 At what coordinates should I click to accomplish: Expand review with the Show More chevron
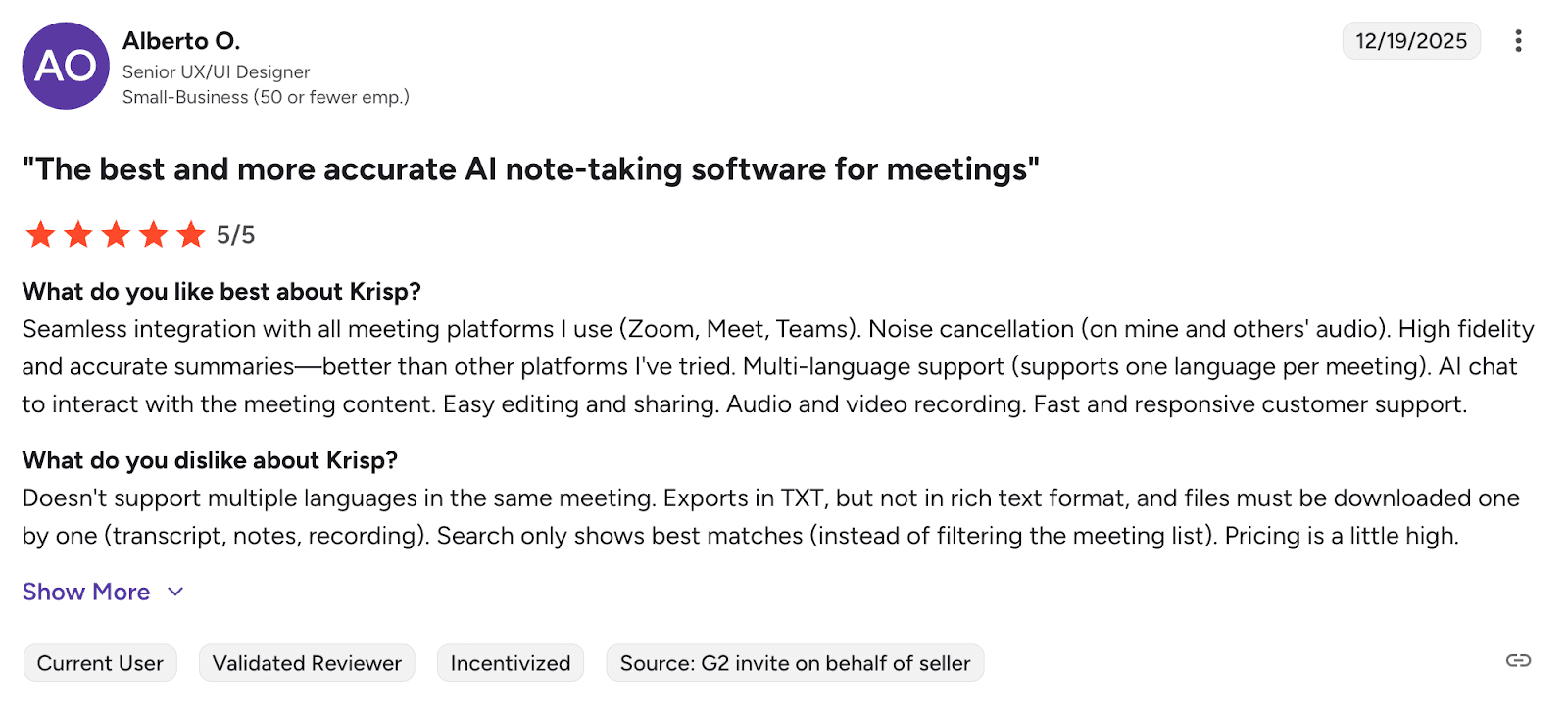coord(175,592)
